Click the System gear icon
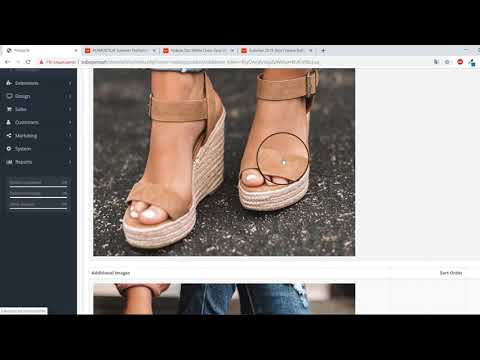This screenshot has height=360, width=480. 9,149
